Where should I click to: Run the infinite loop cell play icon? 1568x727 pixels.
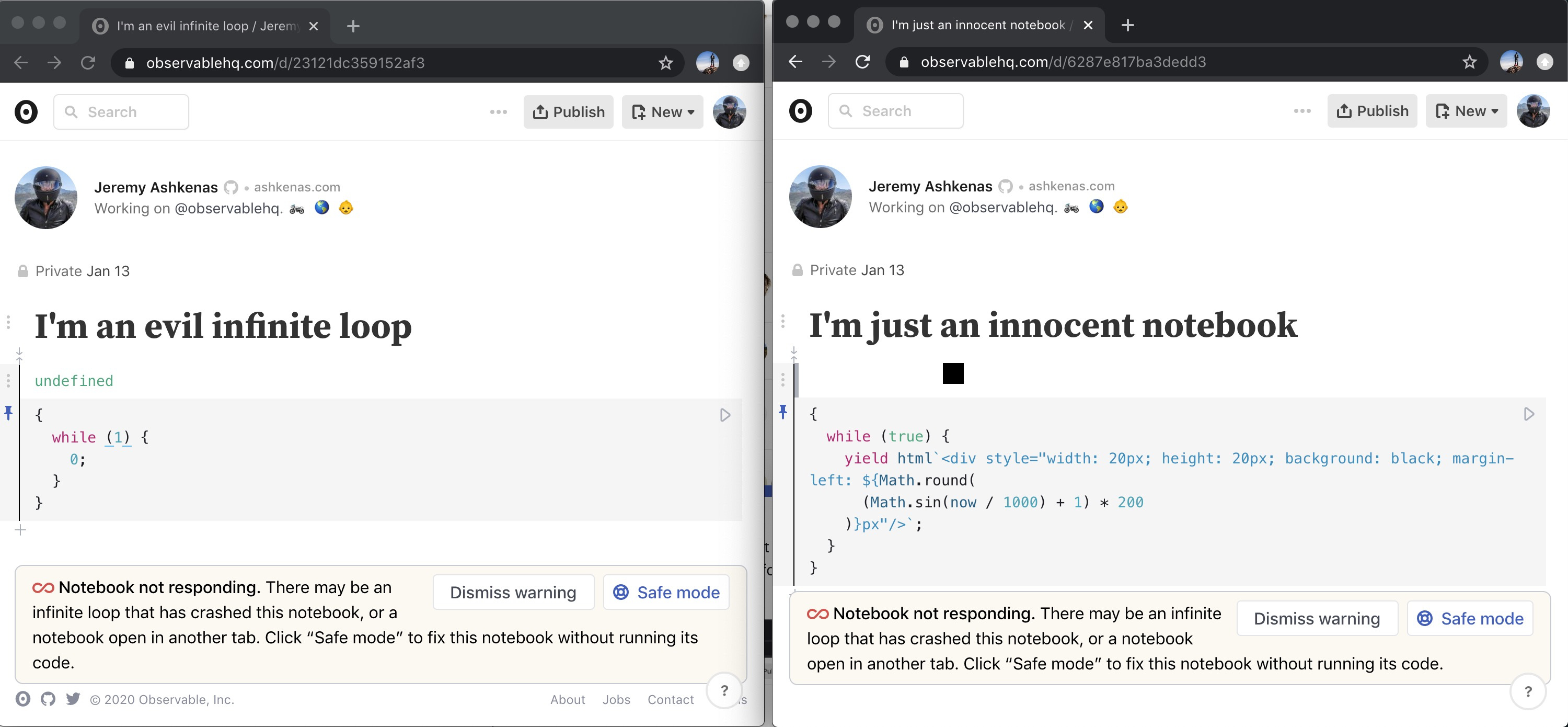[724, 415]
